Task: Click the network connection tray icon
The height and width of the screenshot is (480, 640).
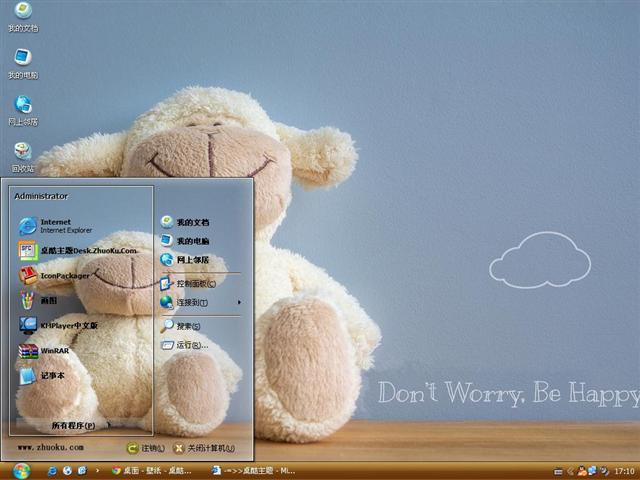Action: (x=592, y=471)
